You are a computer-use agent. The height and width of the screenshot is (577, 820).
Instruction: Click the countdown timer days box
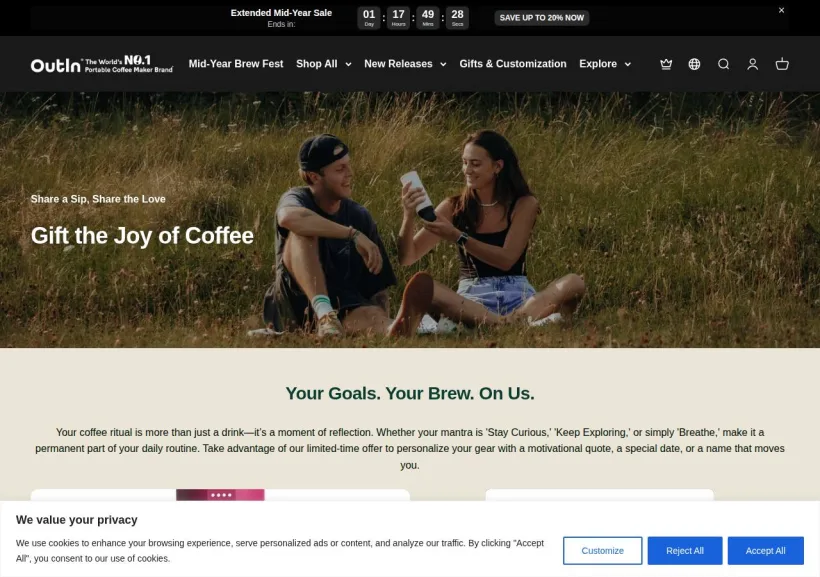369,18
